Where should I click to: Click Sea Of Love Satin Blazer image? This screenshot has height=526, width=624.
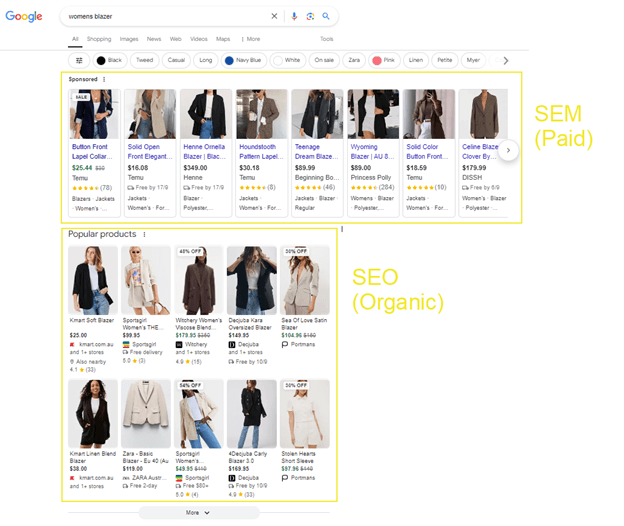tap(304, 281)
